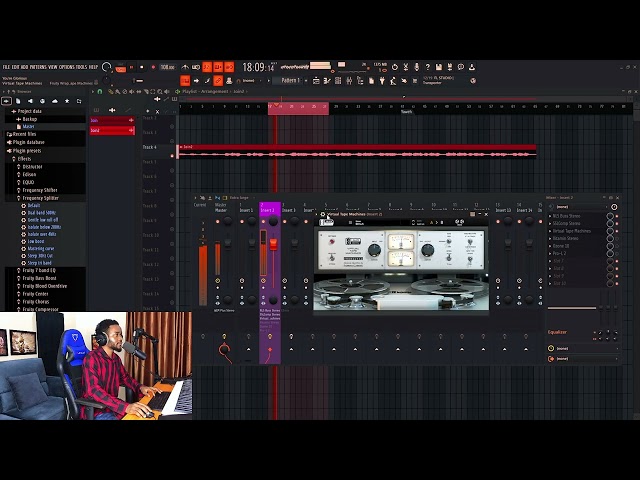This screenshot has height=480, width=640.
Task: Select the browser speaker sounds tab icon
Action: click(30, 101)
